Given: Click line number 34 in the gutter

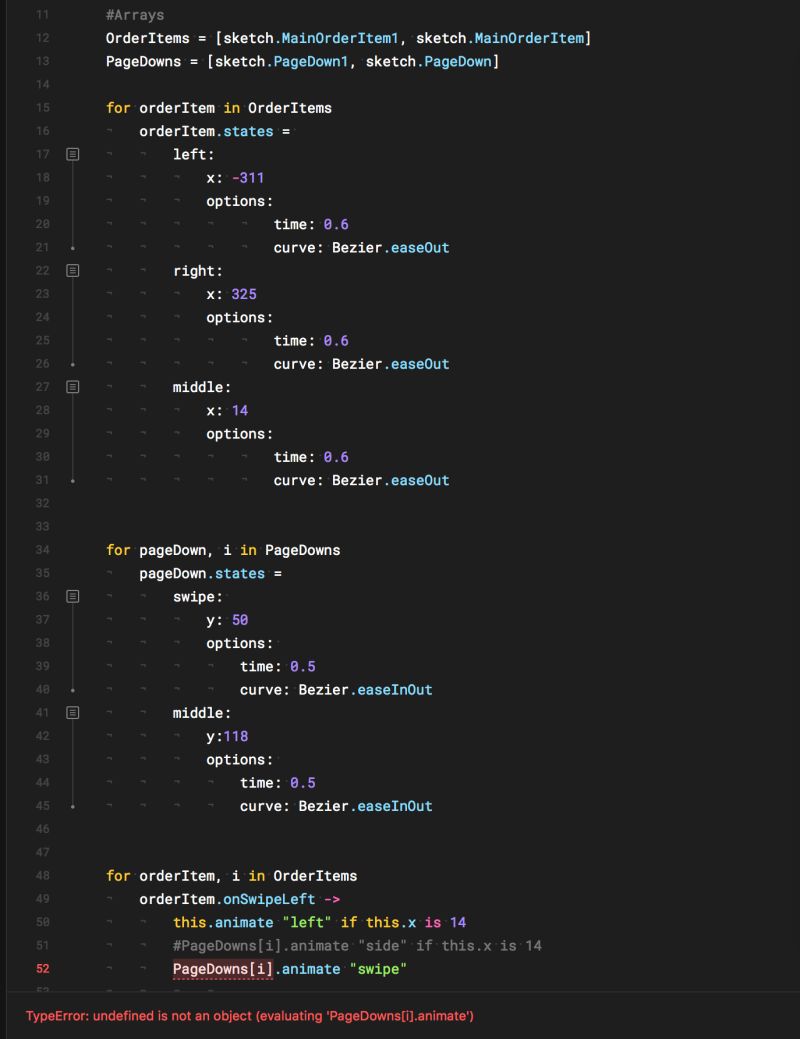Looking at the screenshot, I should (42, 549).
